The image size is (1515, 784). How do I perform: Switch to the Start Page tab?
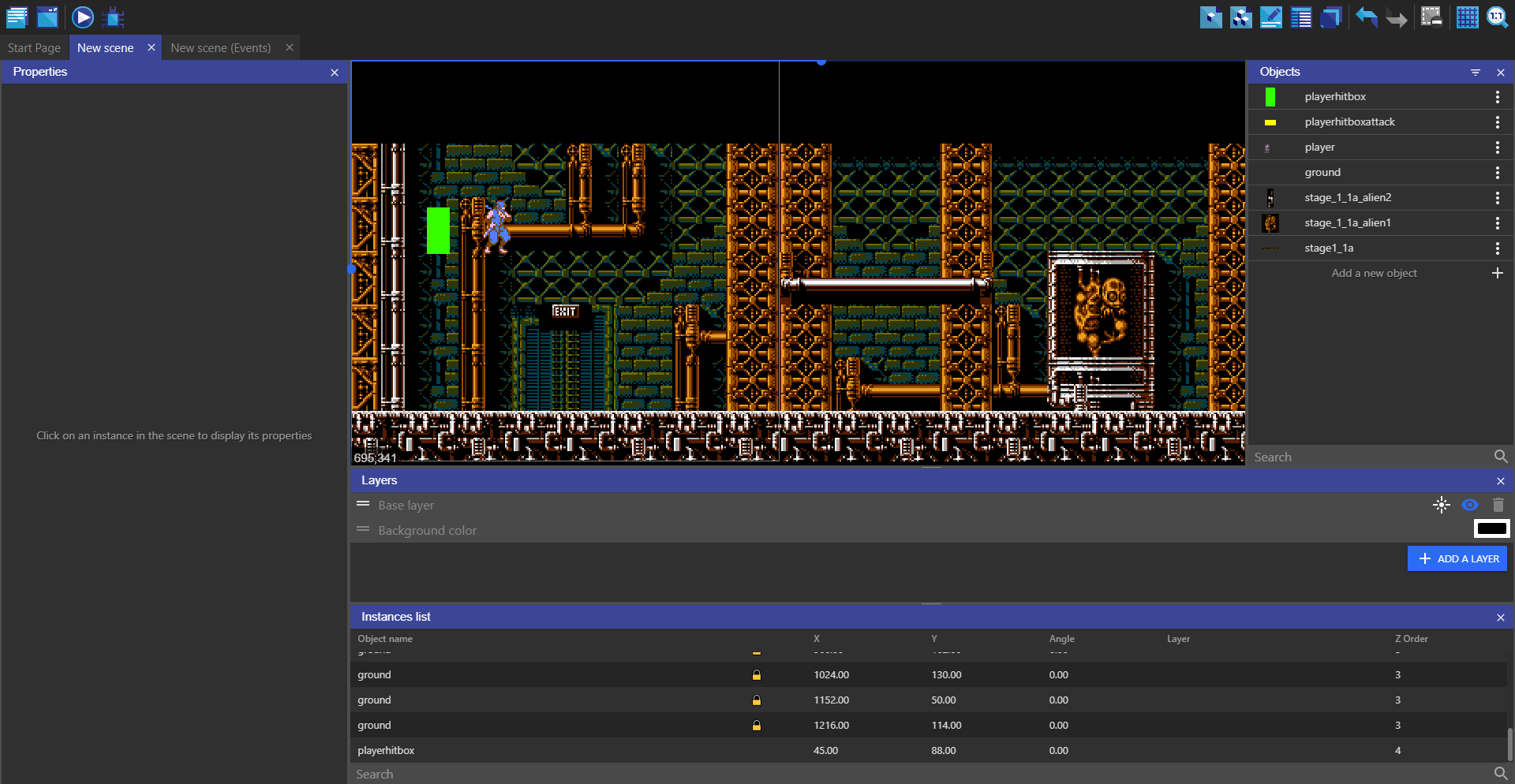34,48
